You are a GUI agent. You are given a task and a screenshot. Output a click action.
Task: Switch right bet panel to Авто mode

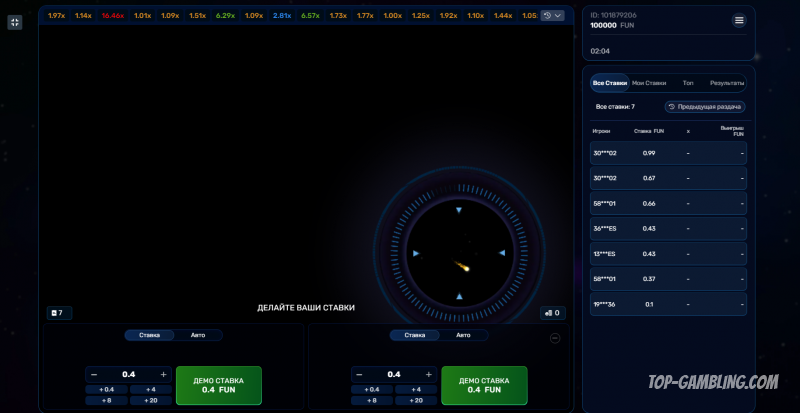(x=463, y=335)
